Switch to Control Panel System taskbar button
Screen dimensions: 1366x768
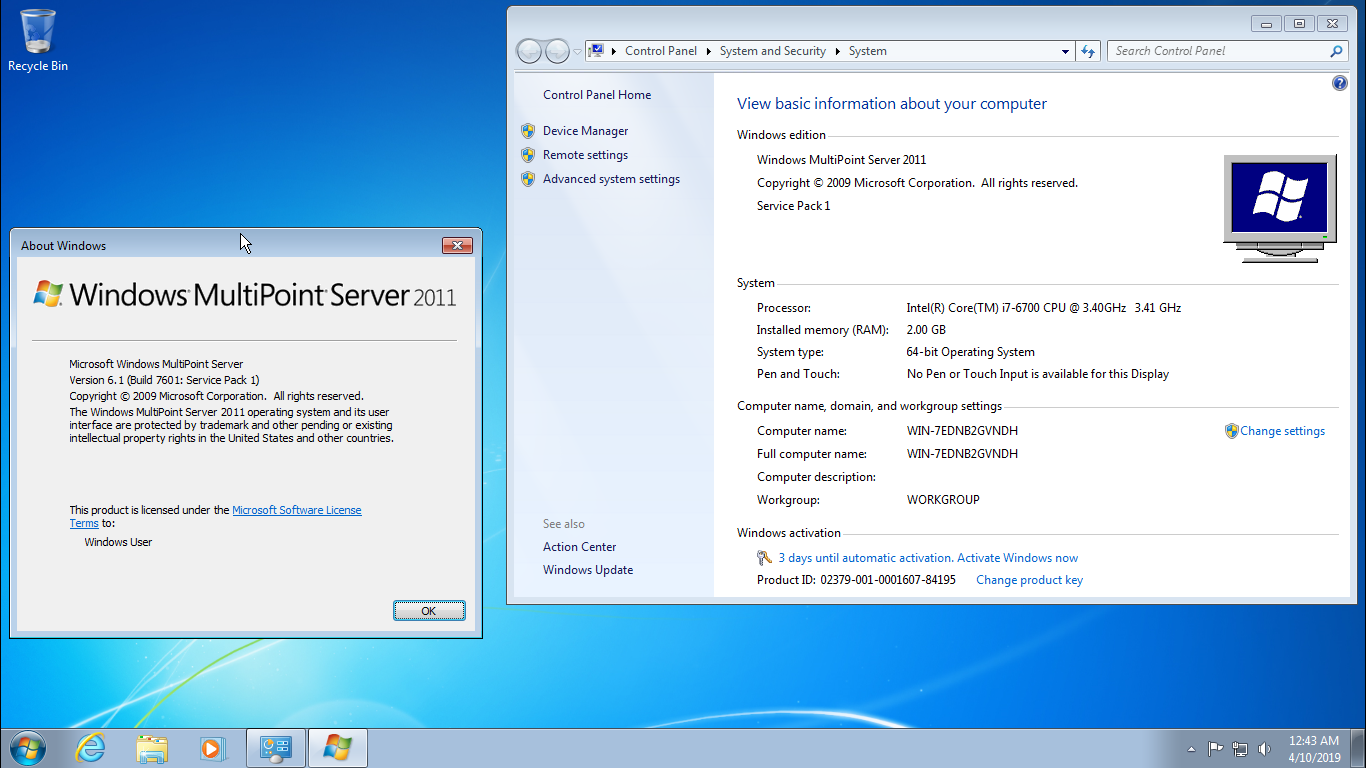pyautogui.click(x=276, y=748)
